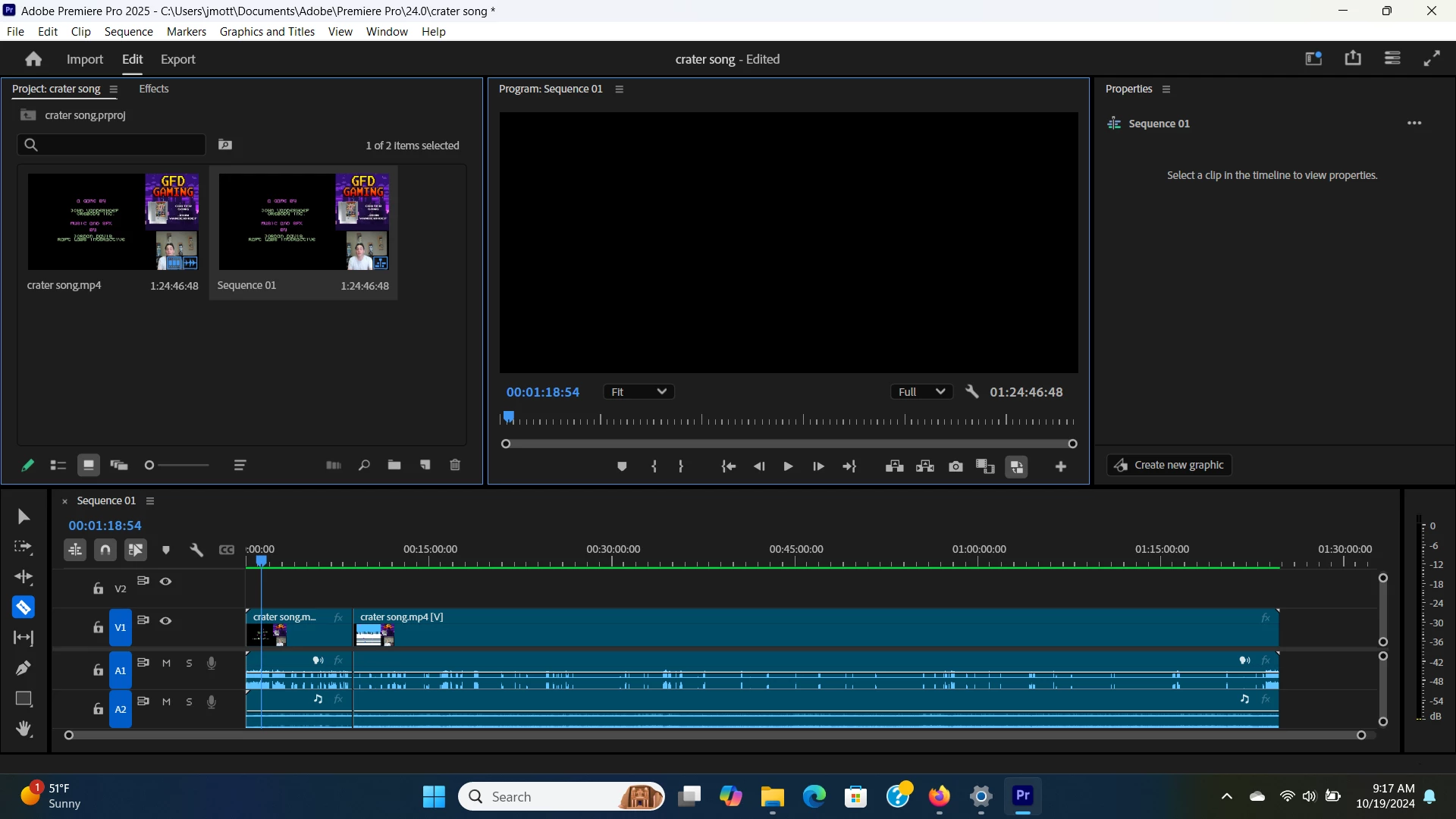Screen dimensions: 1456x819
Task: Select the Hand tool
Action: tap(24, 729)
